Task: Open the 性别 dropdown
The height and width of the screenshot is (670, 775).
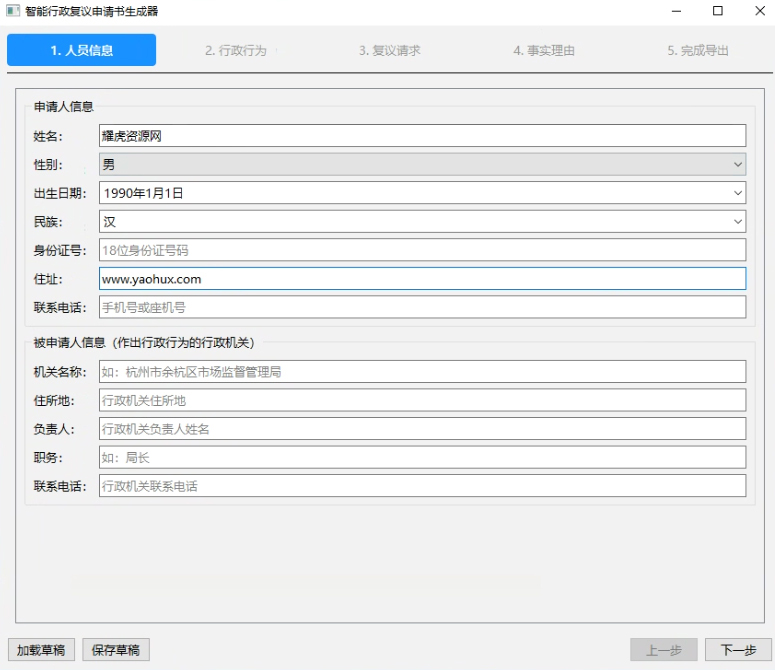Action: pos(421,164)
